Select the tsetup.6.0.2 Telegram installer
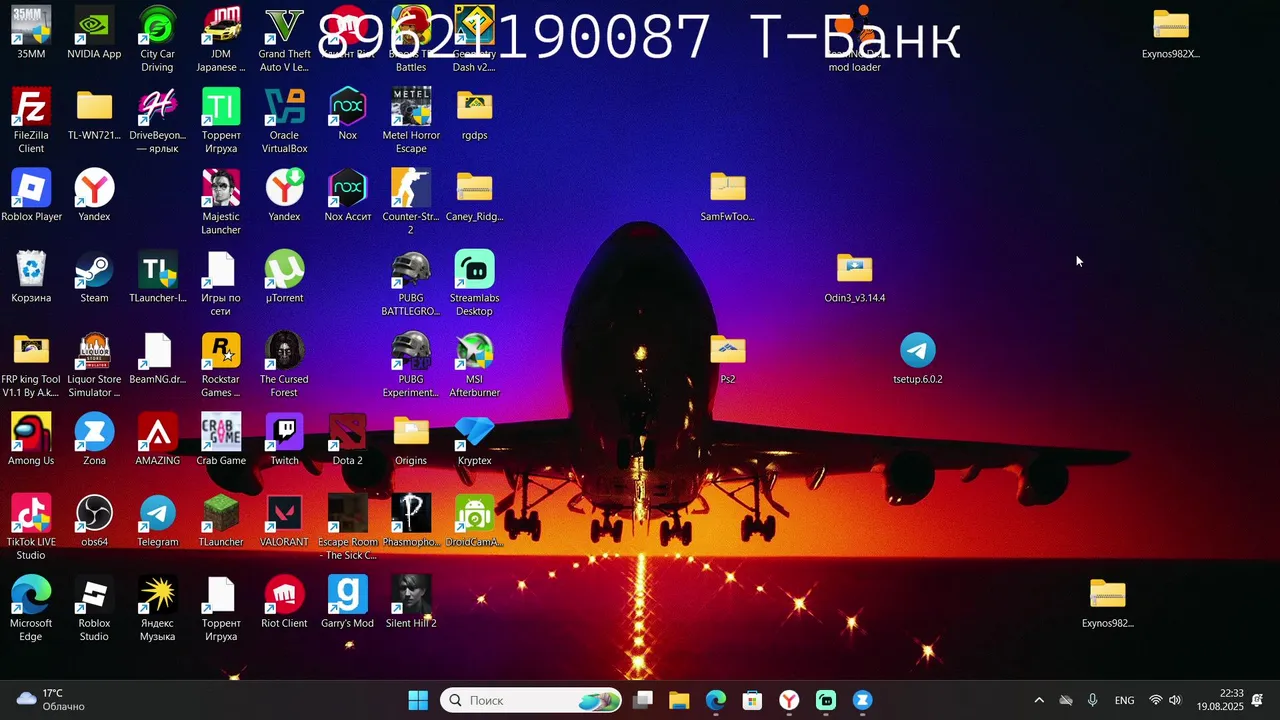 [918, 358]
